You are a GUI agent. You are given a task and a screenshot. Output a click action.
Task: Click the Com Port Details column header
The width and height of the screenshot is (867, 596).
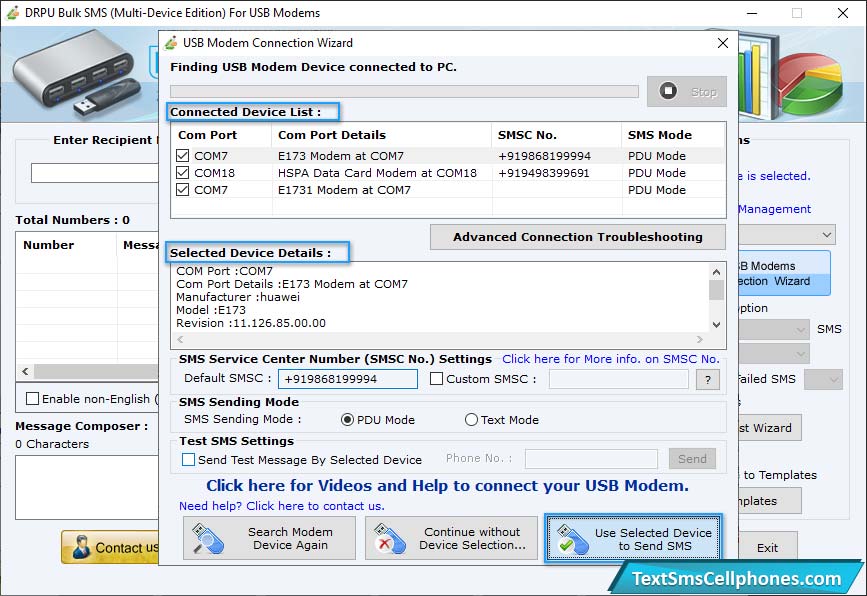(382, 135)
